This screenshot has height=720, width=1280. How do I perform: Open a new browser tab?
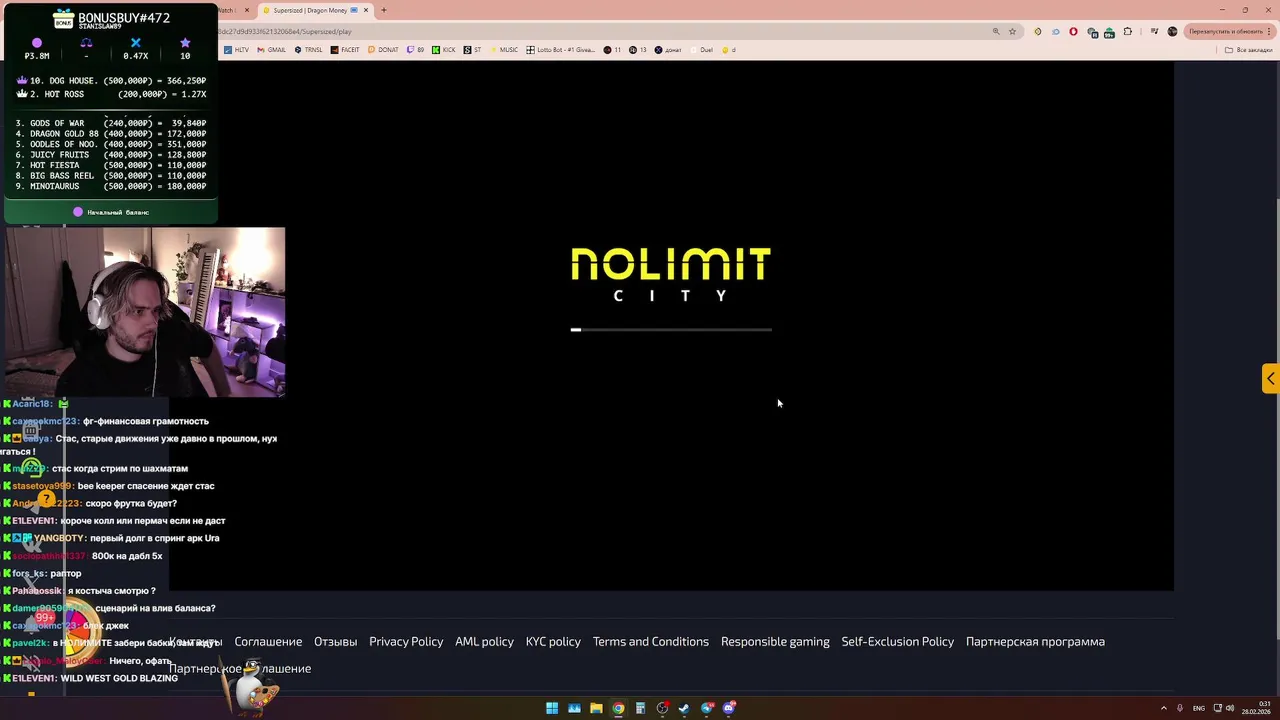click(x=383, y=10)
